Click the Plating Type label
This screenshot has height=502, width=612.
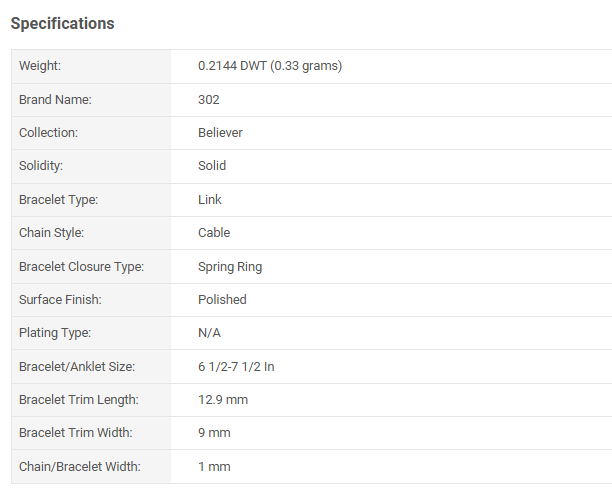[55, 333]
